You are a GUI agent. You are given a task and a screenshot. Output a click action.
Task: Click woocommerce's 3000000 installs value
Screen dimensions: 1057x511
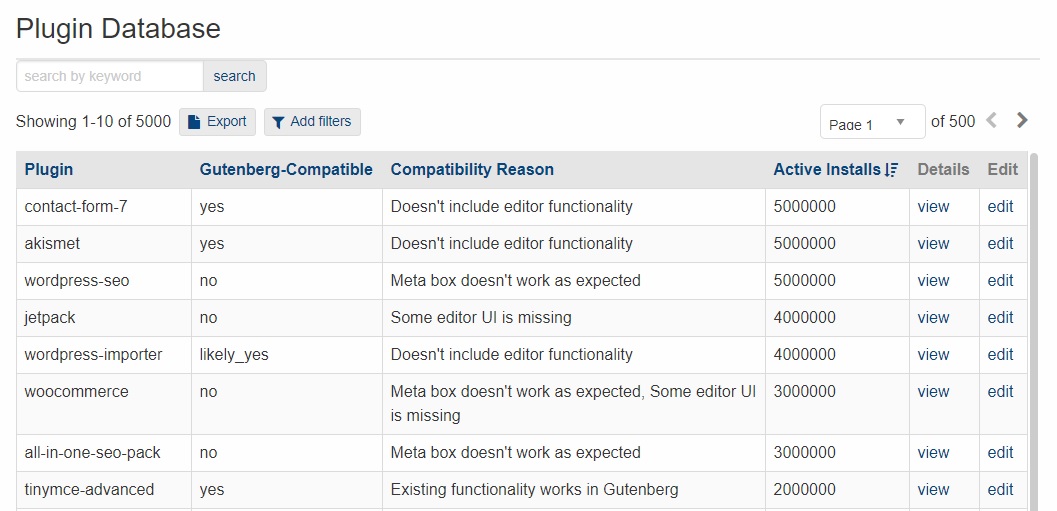coord(804,392)
